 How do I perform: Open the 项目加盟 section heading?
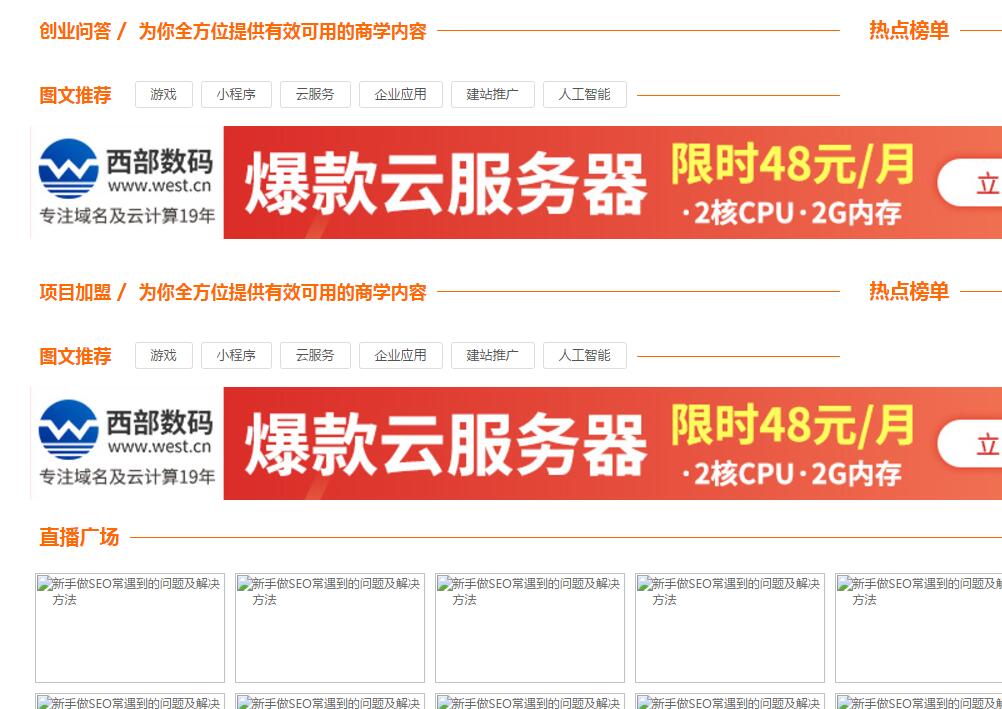click(x=75, y=292)
